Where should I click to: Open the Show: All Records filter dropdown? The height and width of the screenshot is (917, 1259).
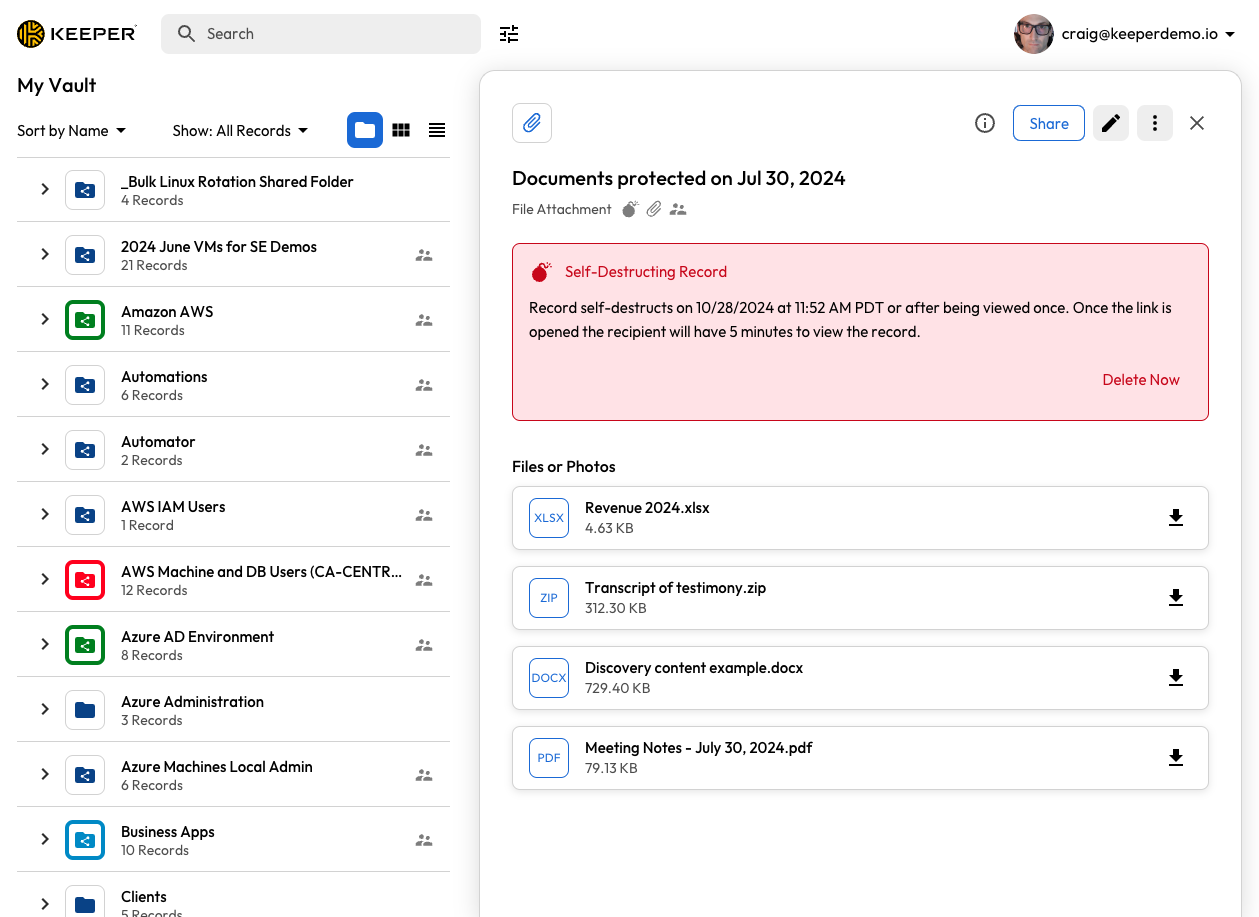[x=240, y=131]
